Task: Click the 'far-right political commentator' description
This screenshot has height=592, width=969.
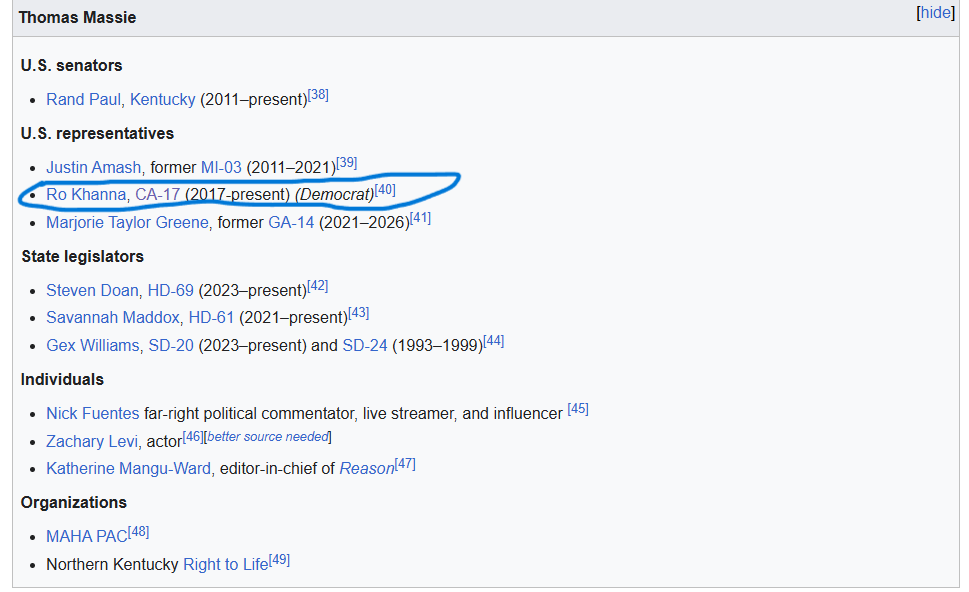Action: coord(249,413)
